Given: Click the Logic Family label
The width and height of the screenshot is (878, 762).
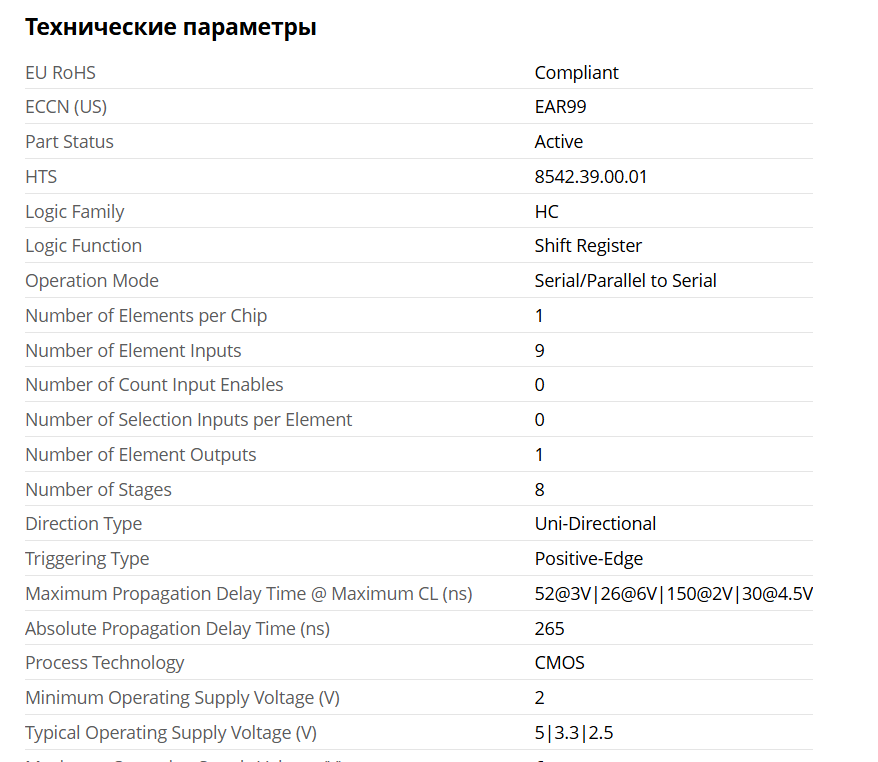Looking at the screenshot, I should 75,212.
